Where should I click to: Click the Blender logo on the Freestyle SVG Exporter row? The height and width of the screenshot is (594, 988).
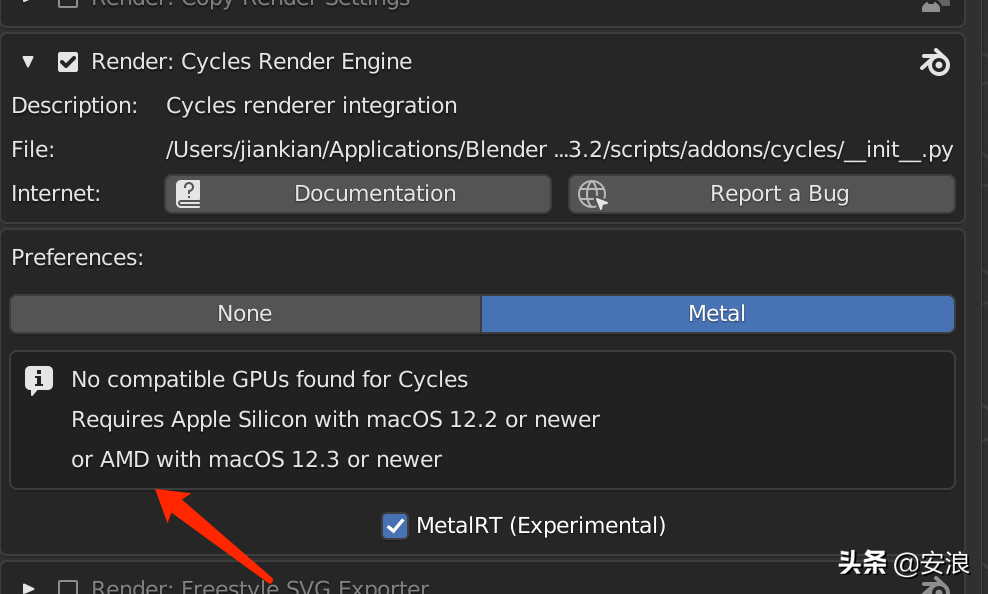point(934,586)
